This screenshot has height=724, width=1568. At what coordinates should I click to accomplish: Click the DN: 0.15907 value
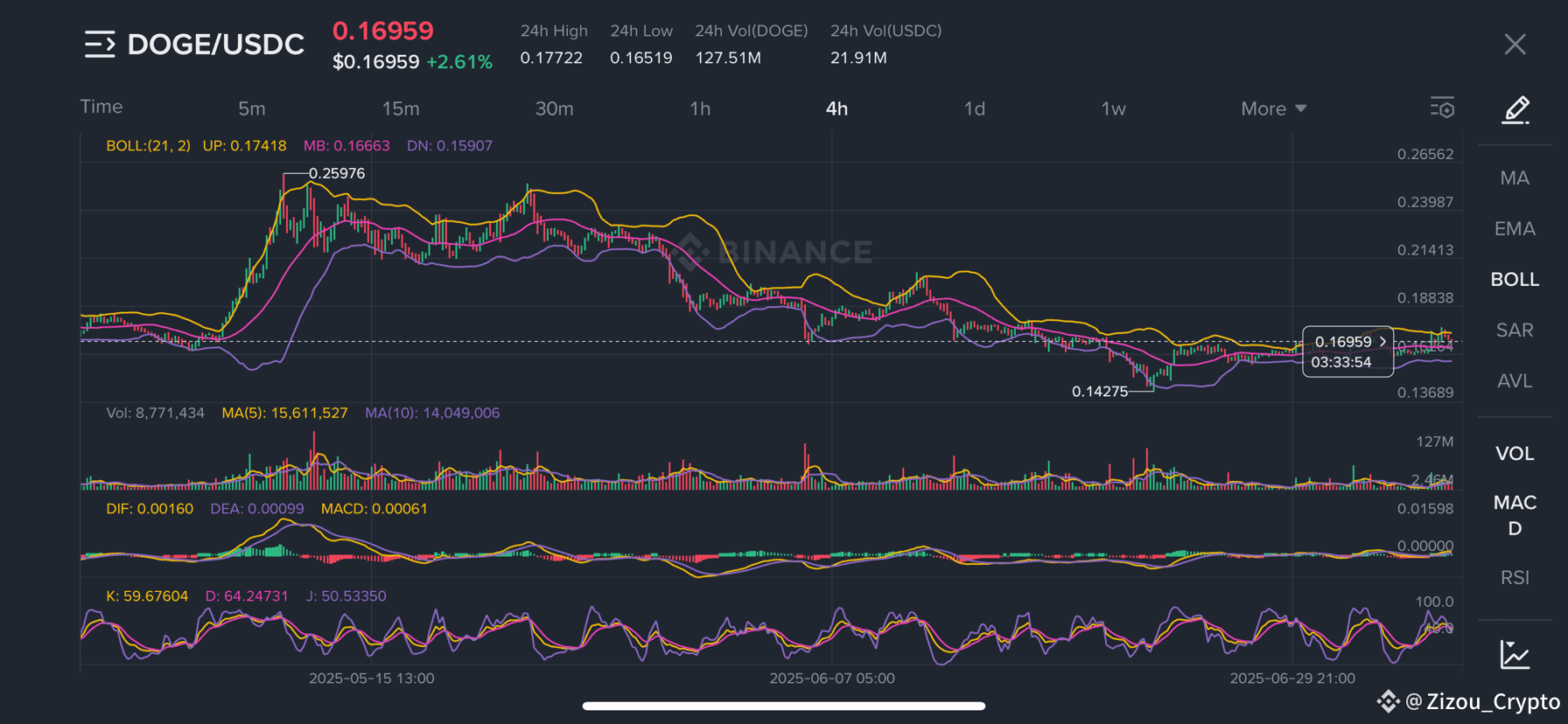point(450,146)
